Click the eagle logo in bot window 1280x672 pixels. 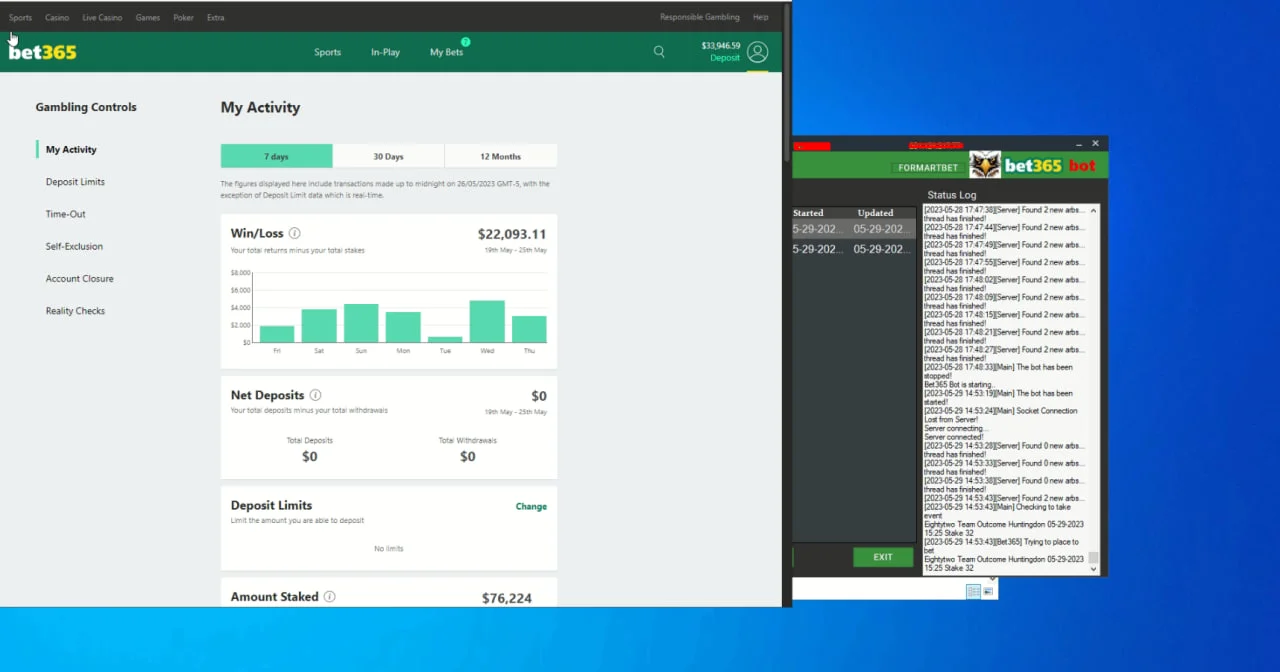coord(985,165)
